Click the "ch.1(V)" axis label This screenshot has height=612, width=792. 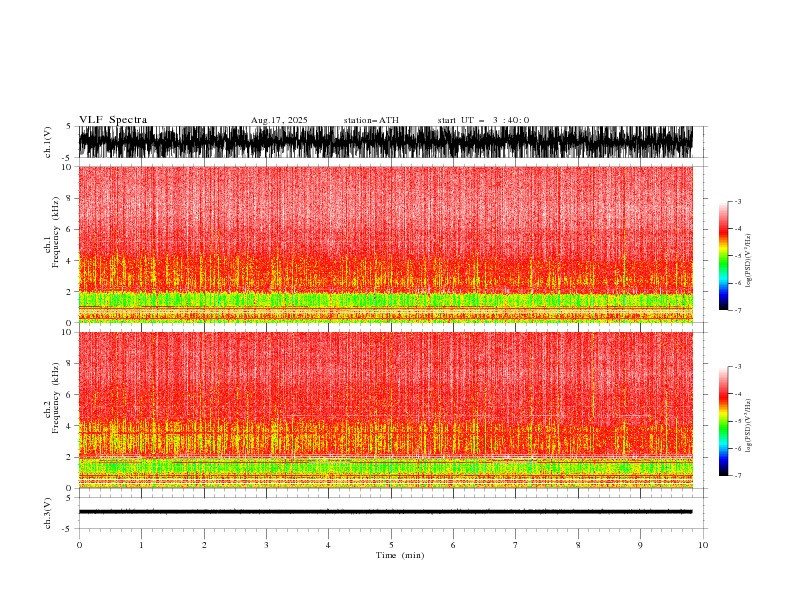pos(48,142)
